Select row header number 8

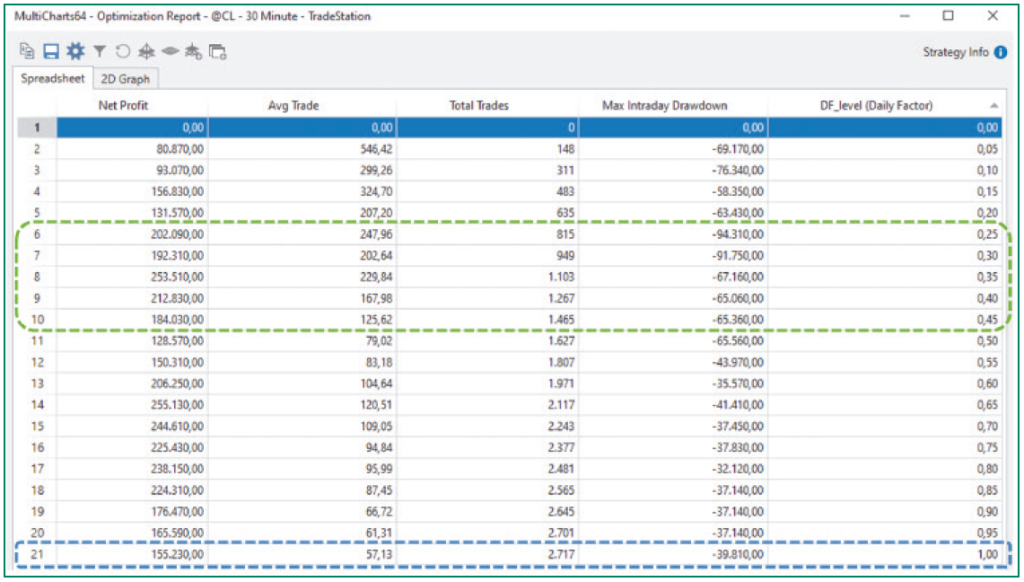pos(37,277)
